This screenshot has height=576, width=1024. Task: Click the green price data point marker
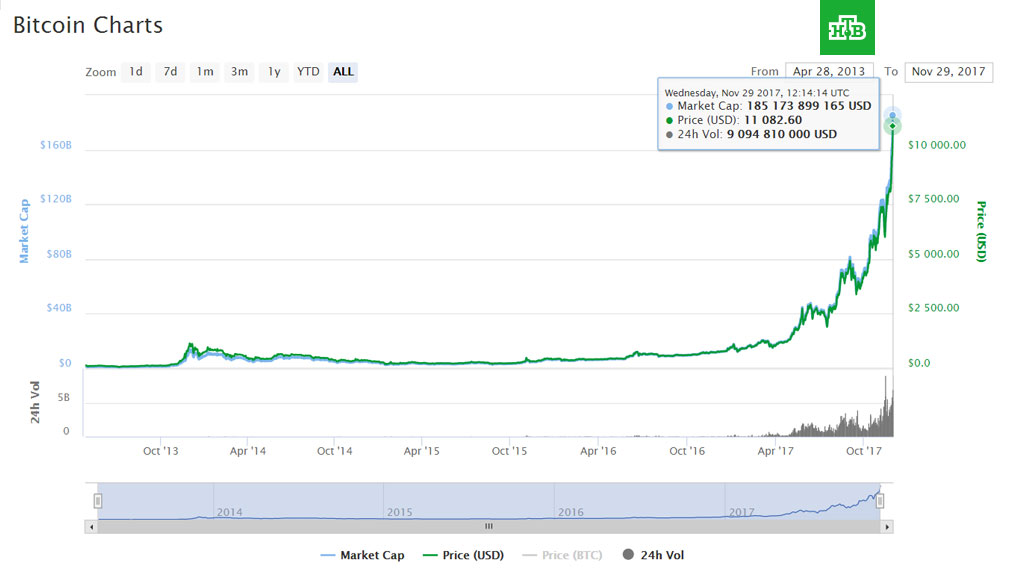pos(893,126)
